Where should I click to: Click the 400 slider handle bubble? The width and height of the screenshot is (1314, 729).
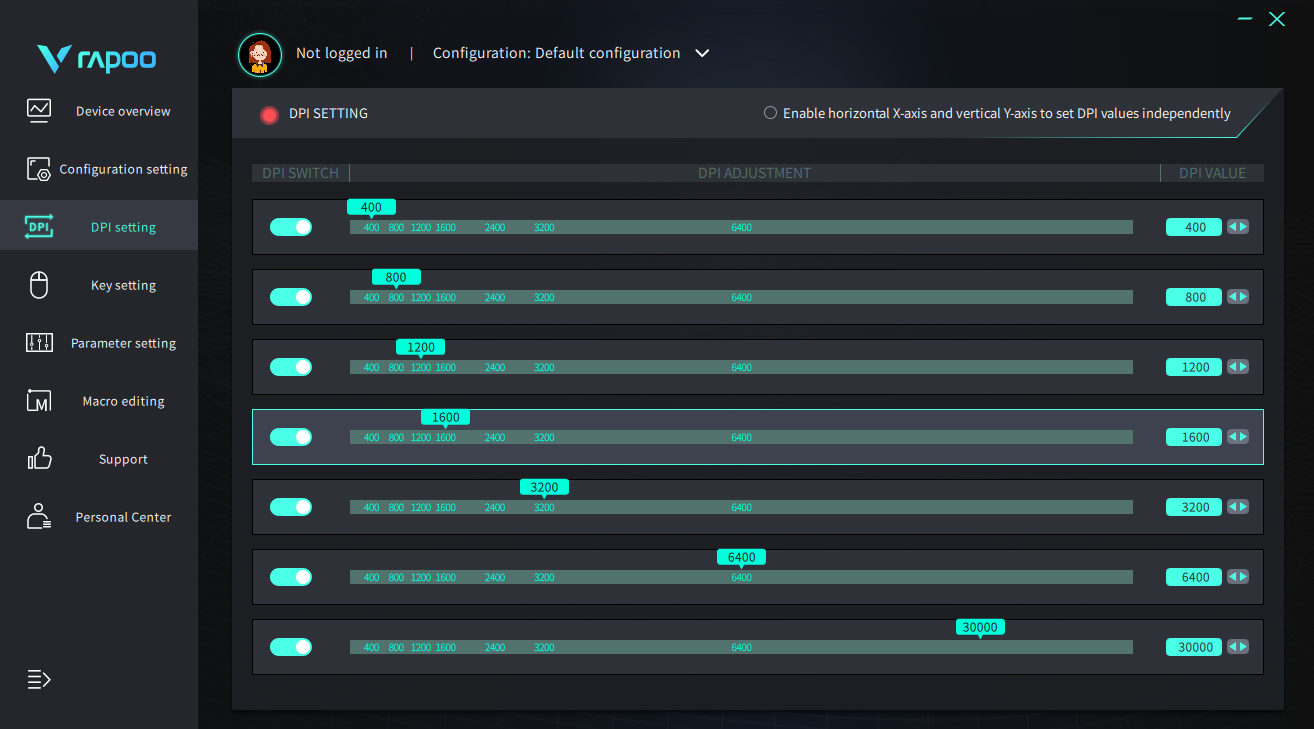pos(371,207)
